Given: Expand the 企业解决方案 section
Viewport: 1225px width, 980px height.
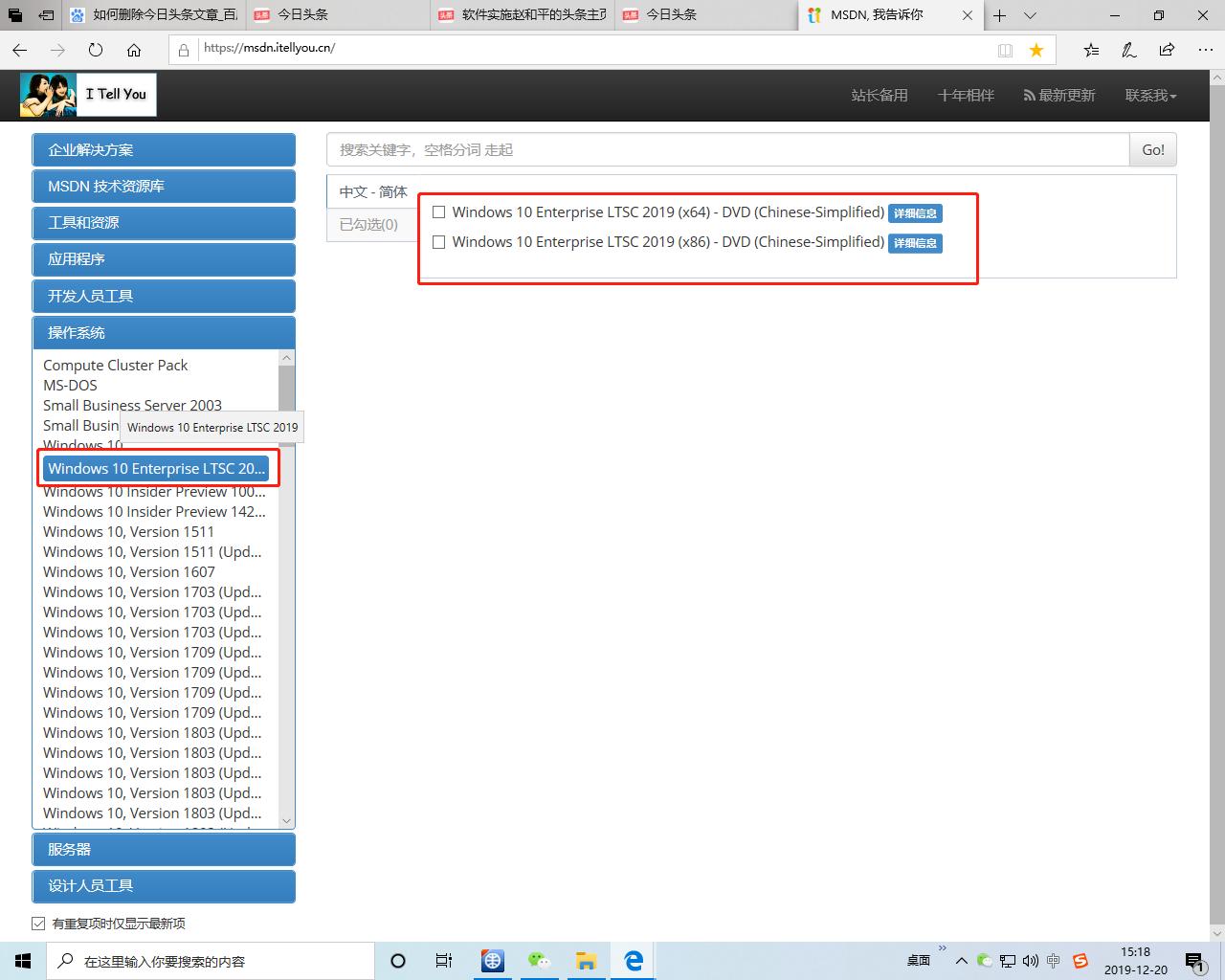Looking at the screenshot, I should (x=164, y=150).
